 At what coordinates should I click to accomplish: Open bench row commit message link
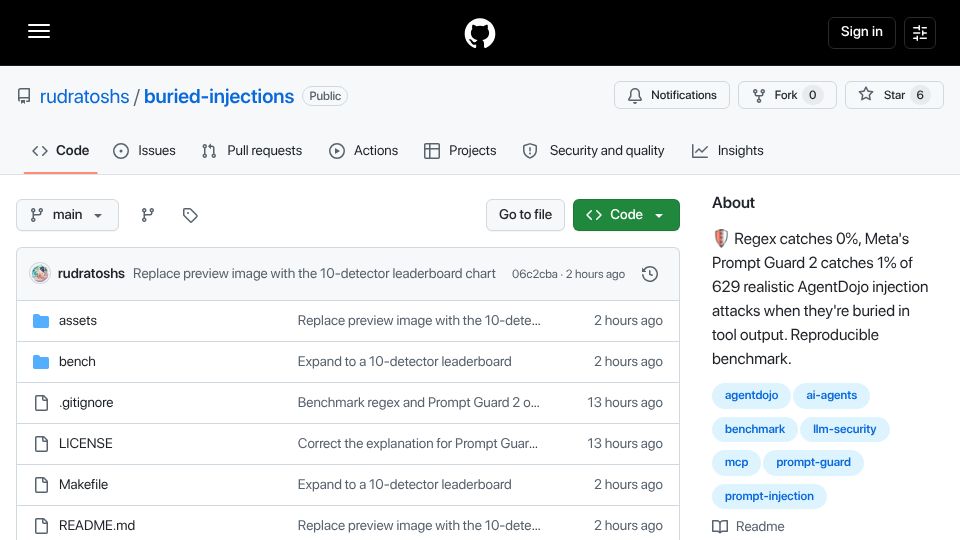(x=404, y=362)
